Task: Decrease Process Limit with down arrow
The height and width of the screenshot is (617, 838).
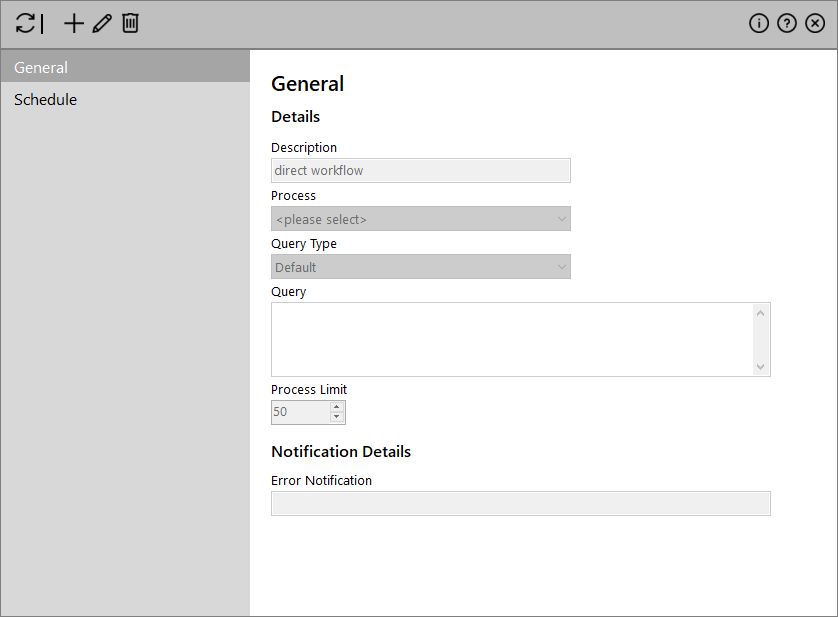Action: coord(337,417)
